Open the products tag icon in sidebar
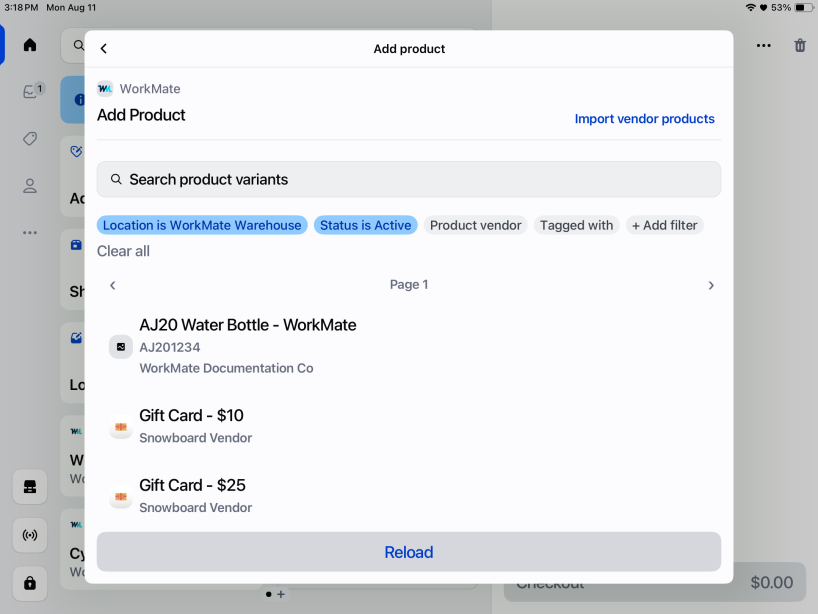The width and height of the screenshot is (818, 614). pos(30,139)
